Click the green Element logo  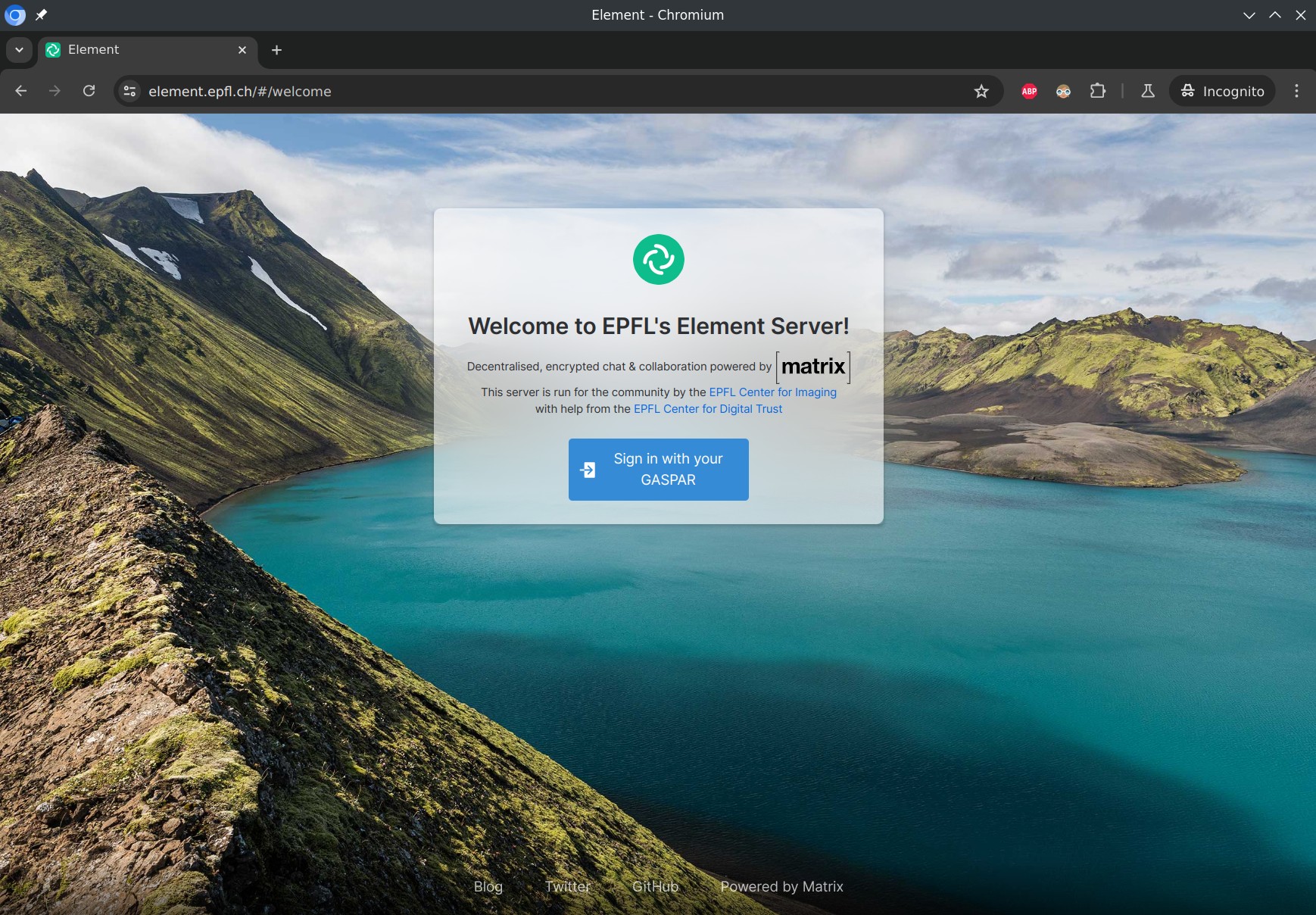658,259
